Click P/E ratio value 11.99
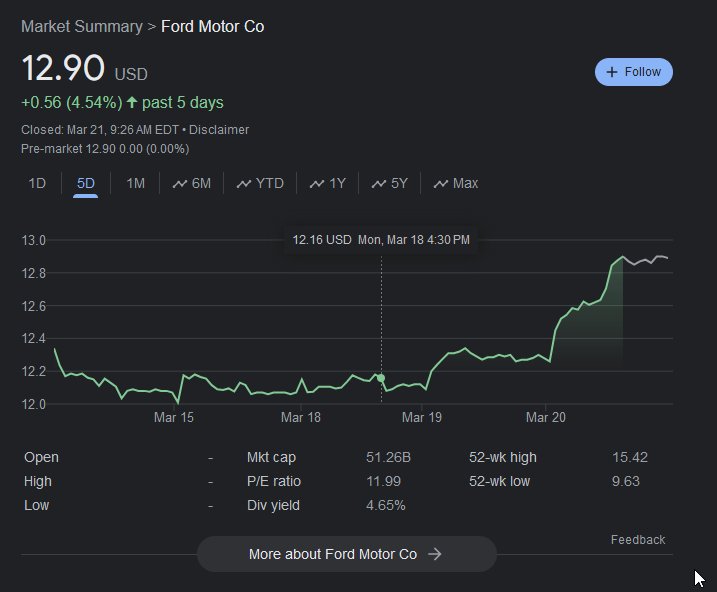Viewport: 717px width, 592px height. coord(383,481)
